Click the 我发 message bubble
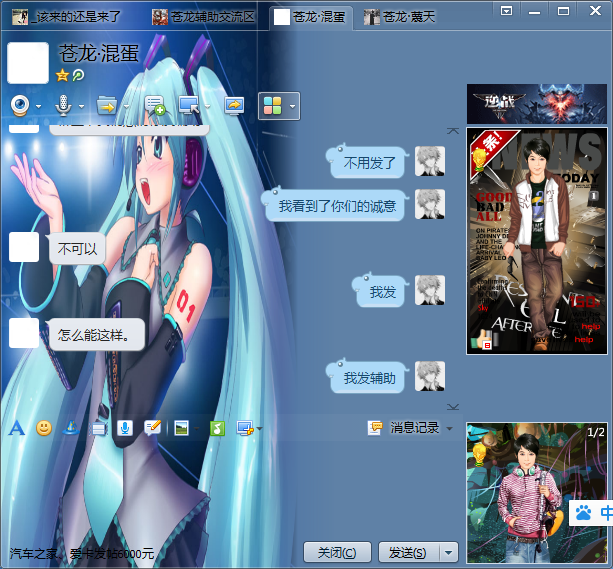The height and width of the screenshot is (569, 613). point(381,291)
